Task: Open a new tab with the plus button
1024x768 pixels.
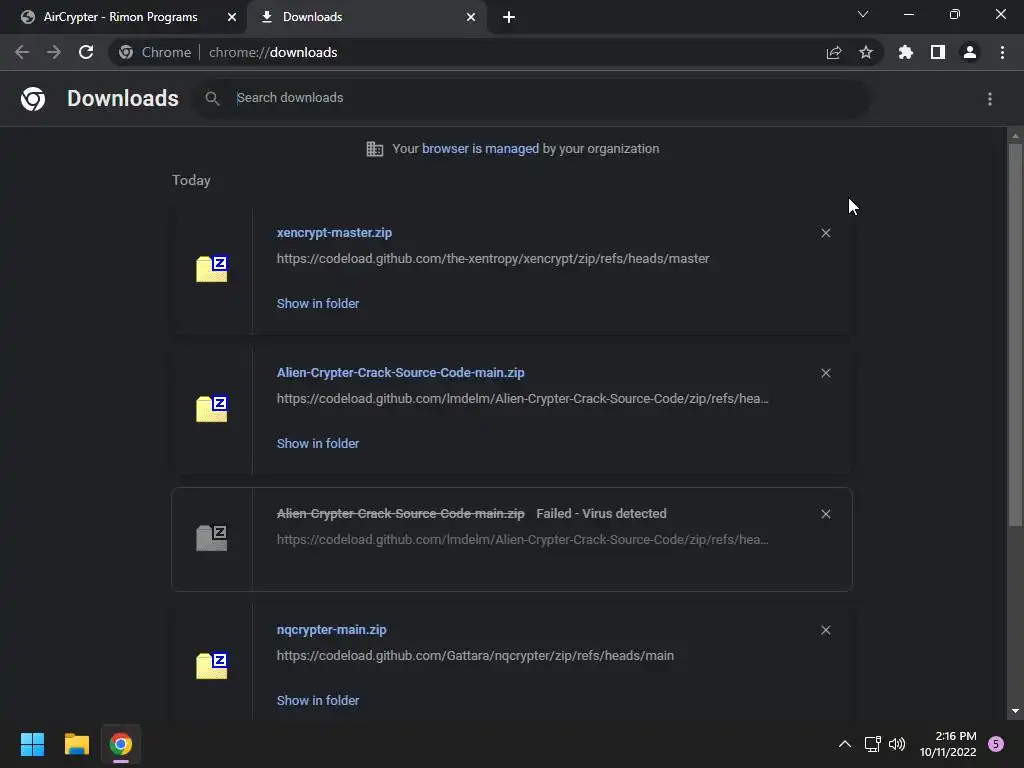Action: (509, 17)
